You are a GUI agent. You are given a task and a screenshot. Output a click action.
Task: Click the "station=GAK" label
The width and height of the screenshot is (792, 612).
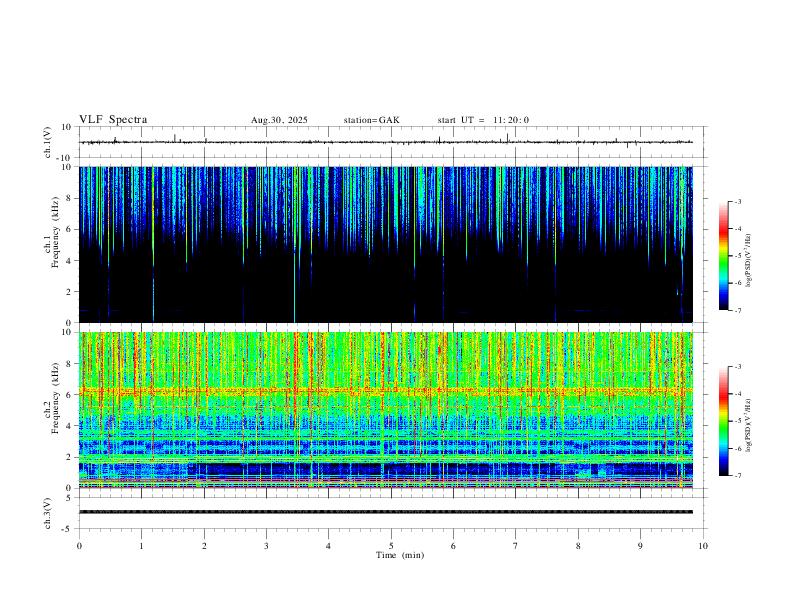pos(371,120)
